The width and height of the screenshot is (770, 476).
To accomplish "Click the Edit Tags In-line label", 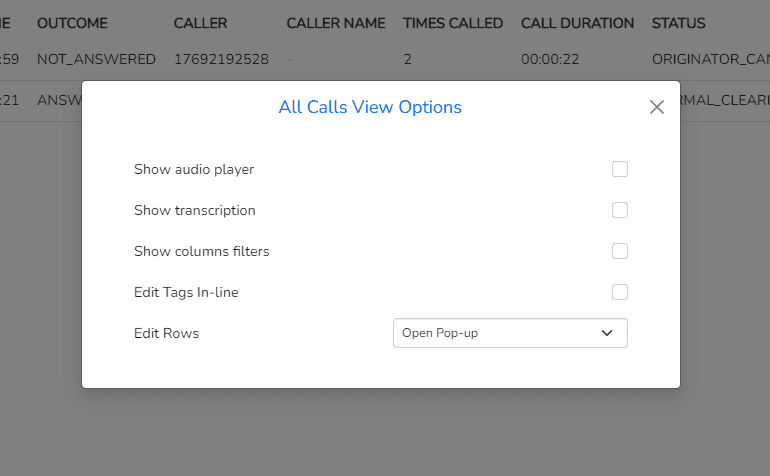I will pyautogui.click(x=186, y=292).
